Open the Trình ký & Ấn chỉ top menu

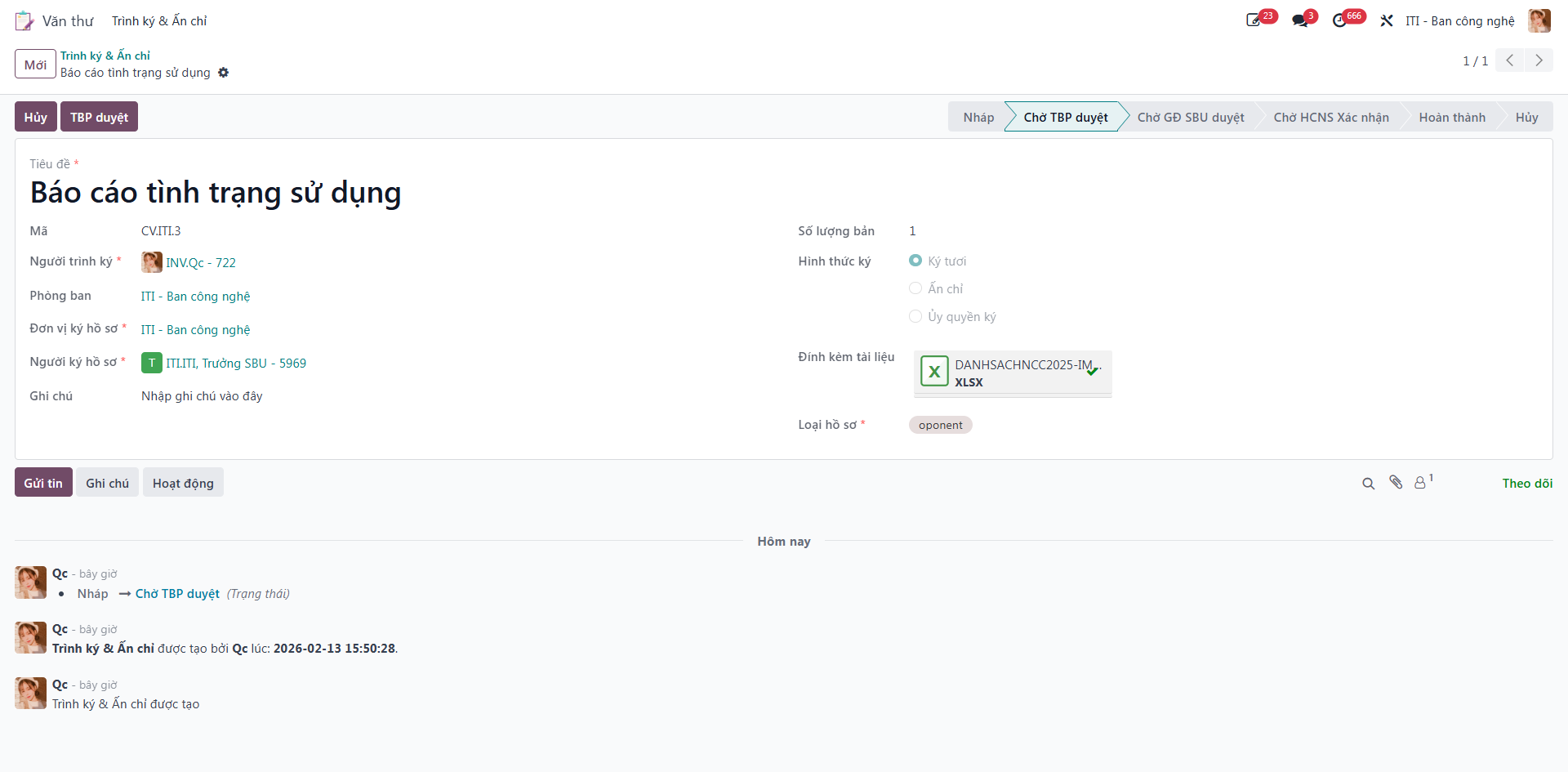pyautogui.click(x=159, y=20)
